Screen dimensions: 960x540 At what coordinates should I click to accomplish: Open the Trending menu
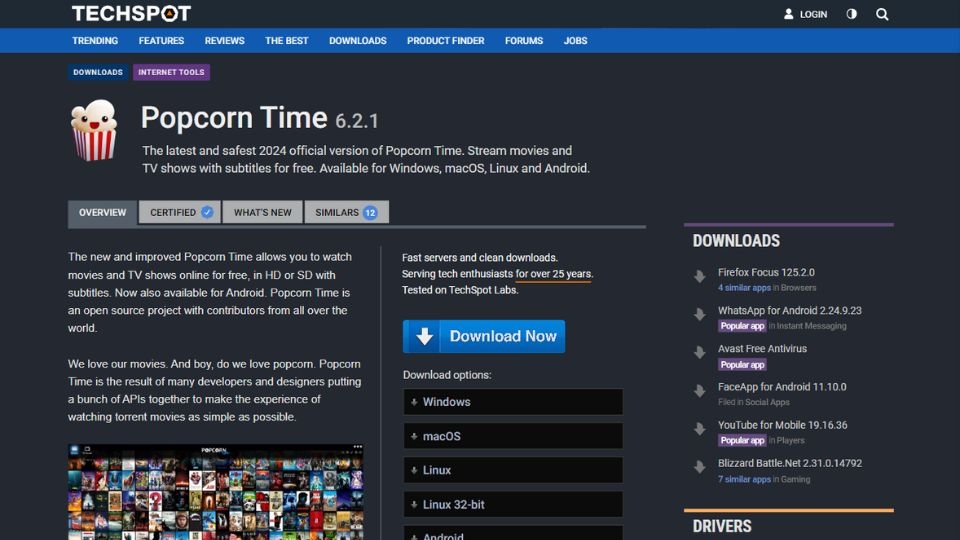(95, 40)
